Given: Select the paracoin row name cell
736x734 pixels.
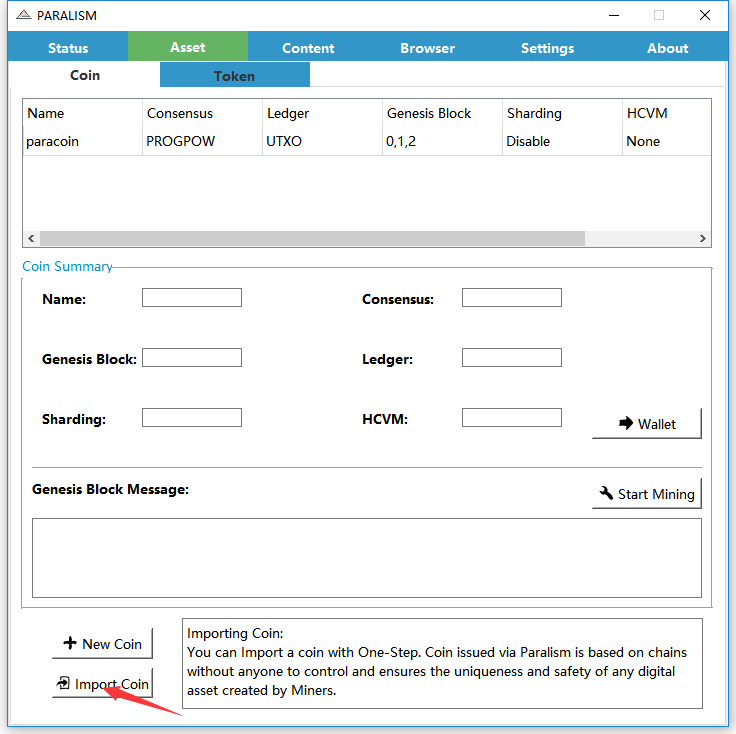Looking at the screenshot, I should coord(83,141).
